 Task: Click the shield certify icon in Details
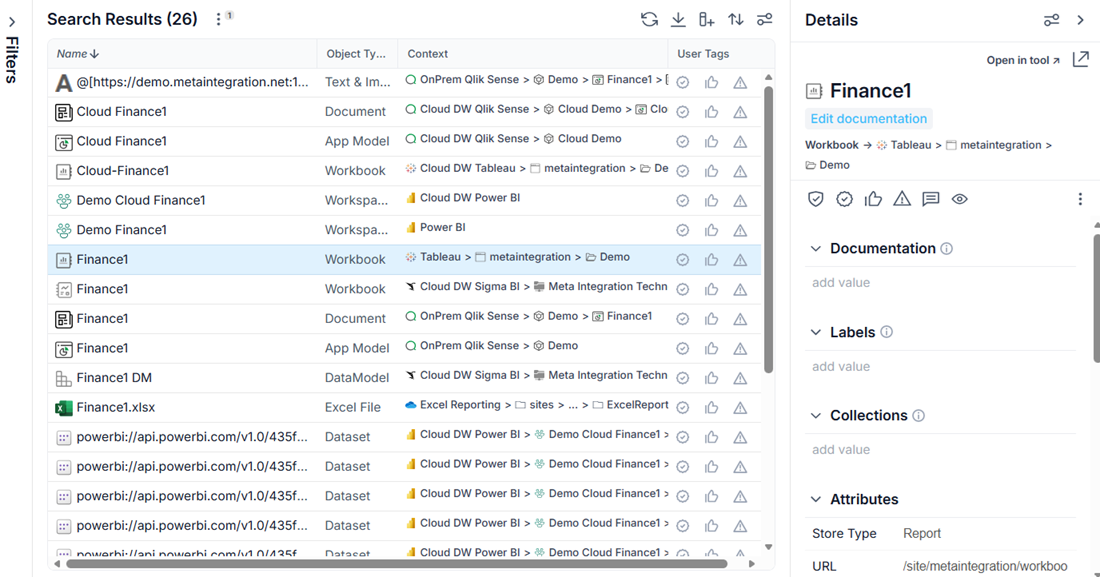815,199
